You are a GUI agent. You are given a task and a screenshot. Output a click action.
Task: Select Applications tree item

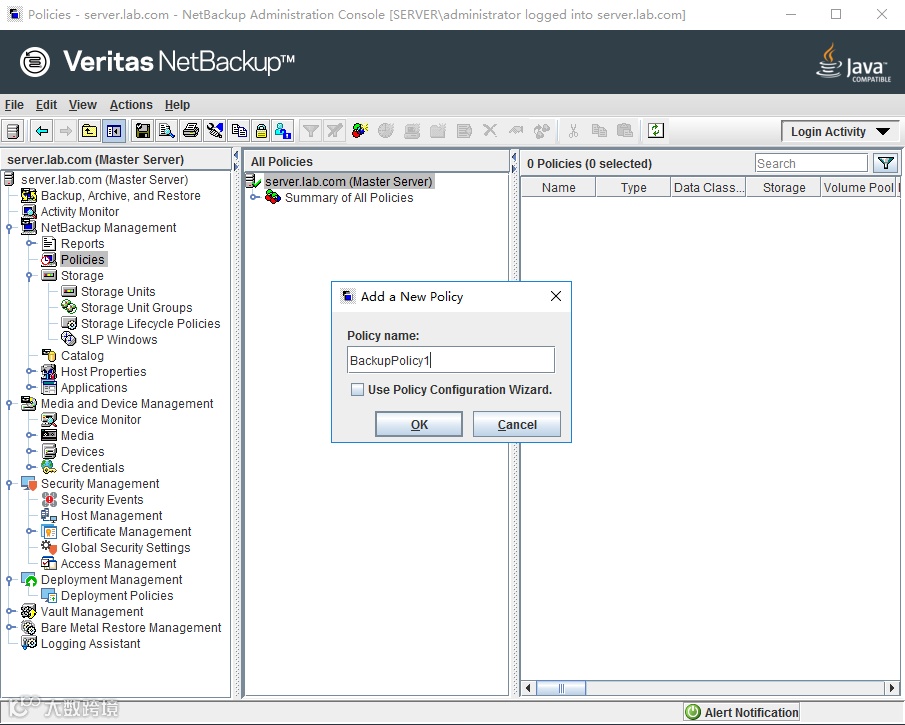point(94,388)
